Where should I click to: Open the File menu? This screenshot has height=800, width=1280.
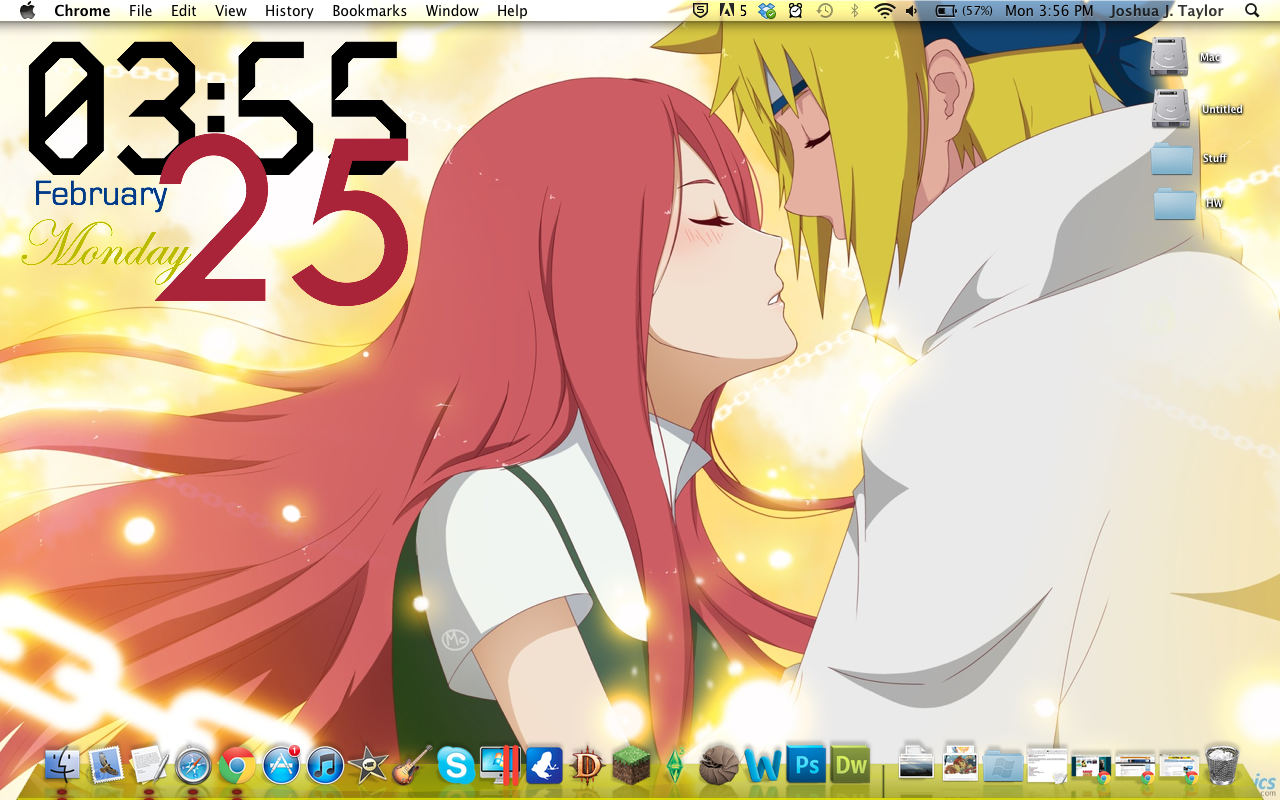[141, 11]
